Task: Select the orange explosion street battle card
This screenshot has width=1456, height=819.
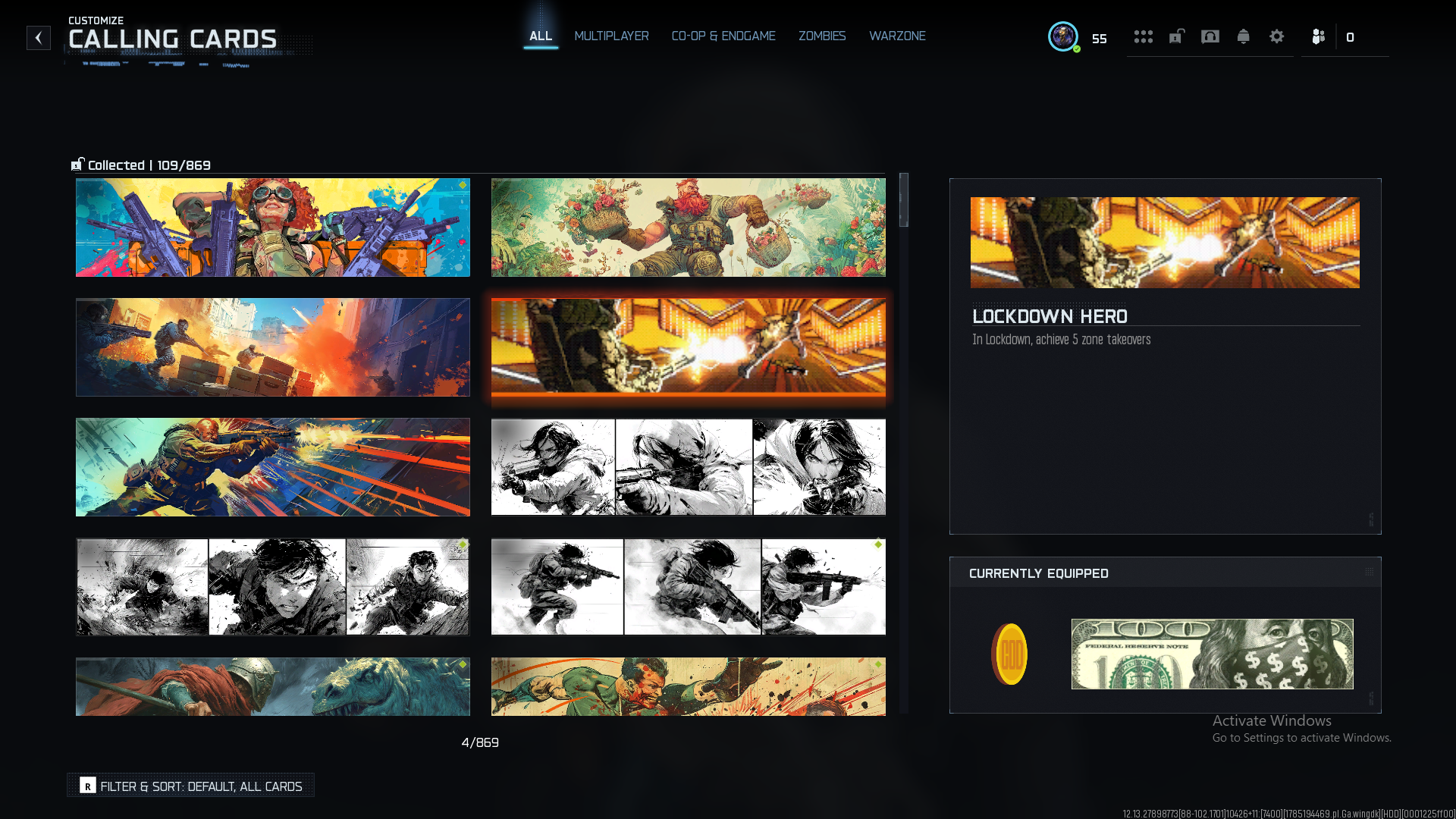Action: click(273, 347)
